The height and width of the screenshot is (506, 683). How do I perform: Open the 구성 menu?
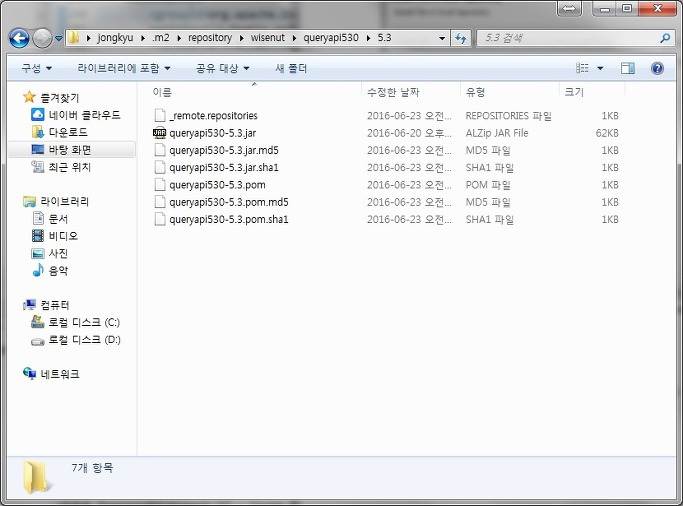(x=37, y=68)
